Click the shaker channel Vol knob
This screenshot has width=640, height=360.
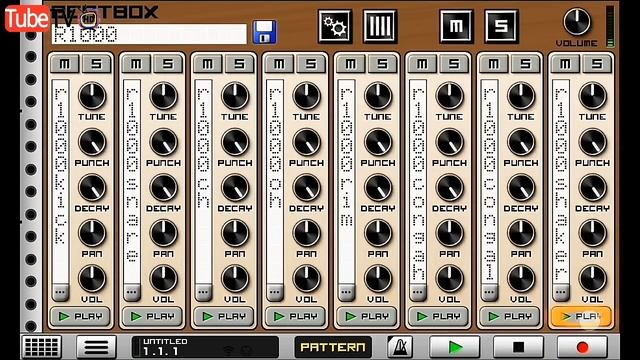pos(592,279)
